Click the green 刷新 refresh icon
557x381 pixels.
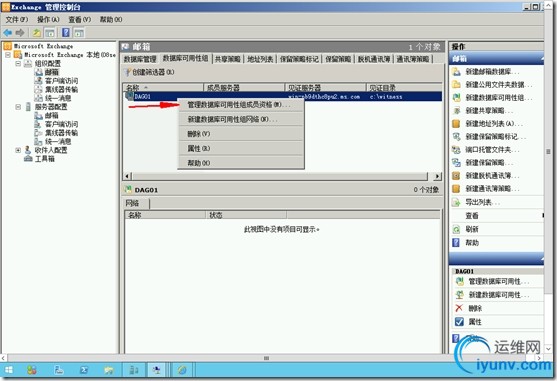[456, 229]
